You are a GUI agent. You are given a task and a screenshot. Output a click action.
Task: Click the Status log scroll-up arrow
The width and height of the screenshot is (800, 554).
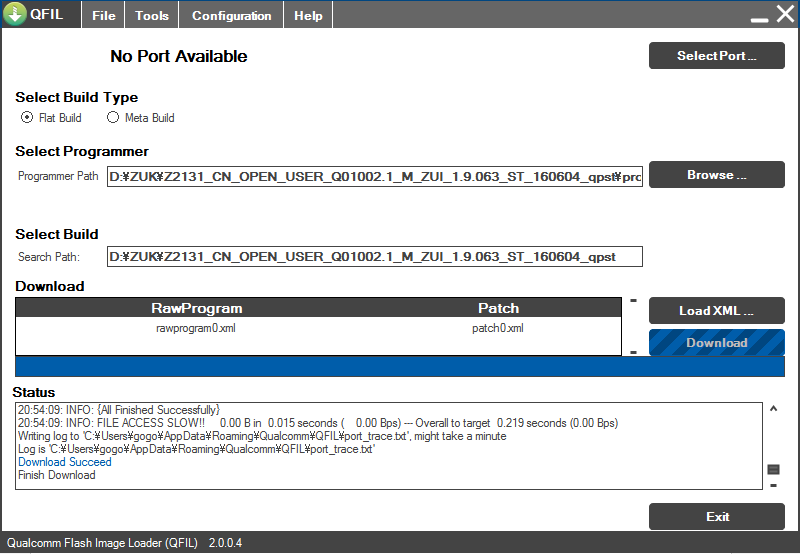coord(773,409)
